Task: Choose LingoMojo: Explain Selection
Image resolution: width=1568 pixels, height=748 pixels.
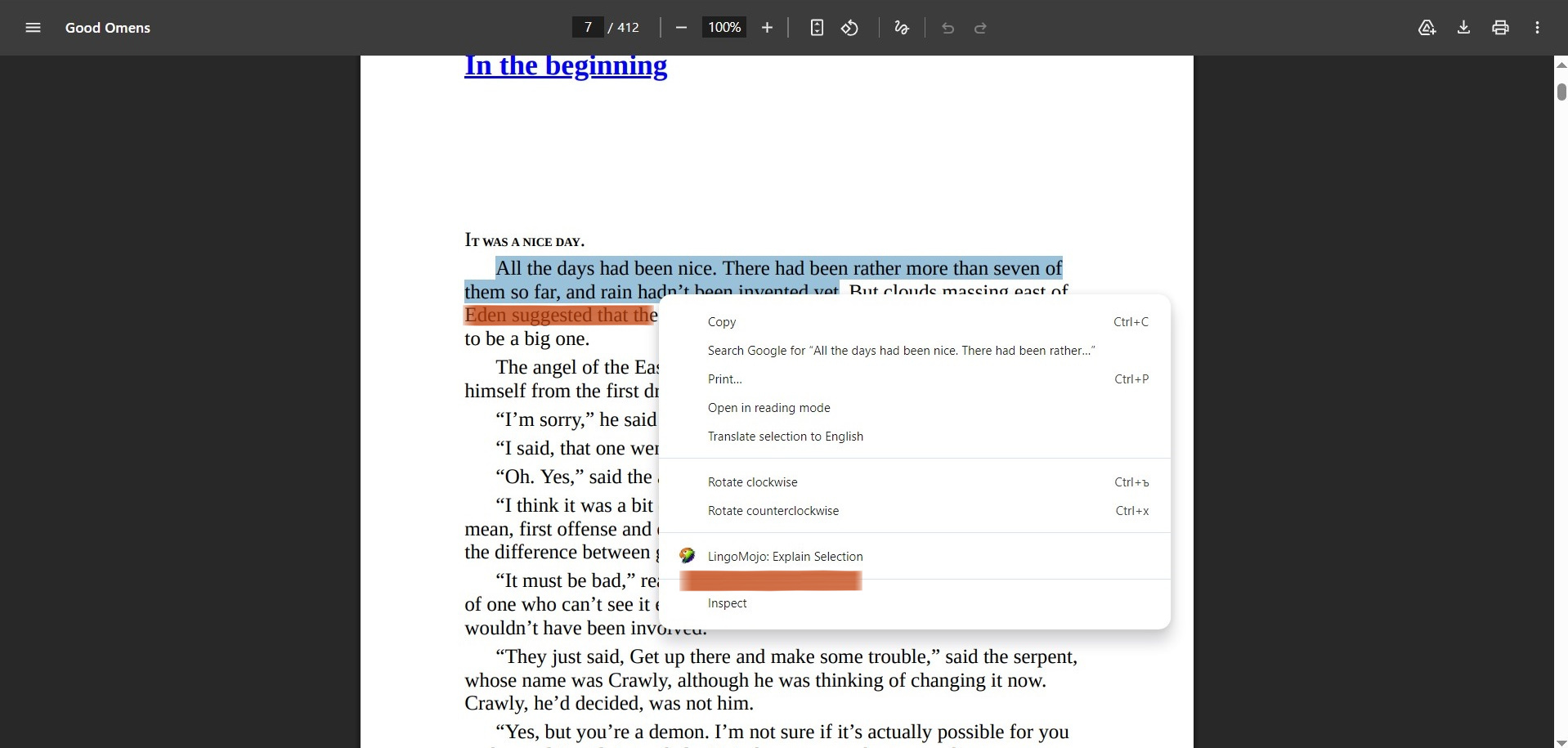Action: [x=915, y=557]
